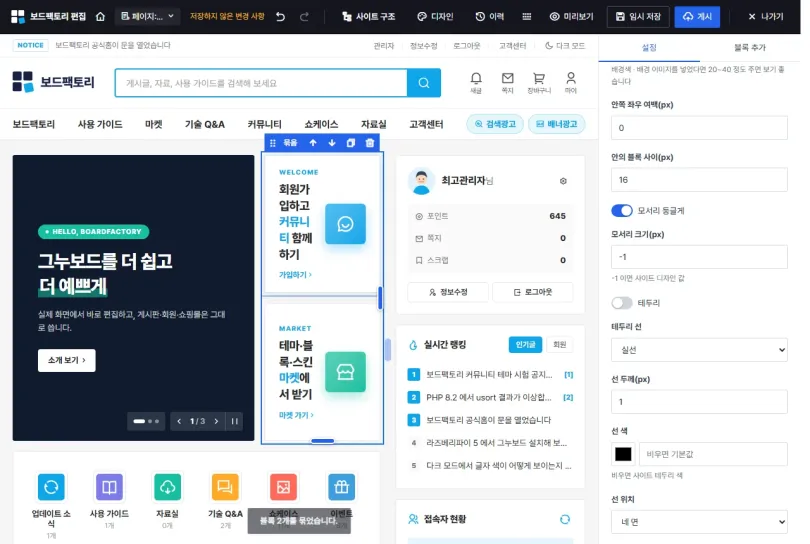Delete the selected block group
This screenshot has height=544, width=810.
(370, 143)
